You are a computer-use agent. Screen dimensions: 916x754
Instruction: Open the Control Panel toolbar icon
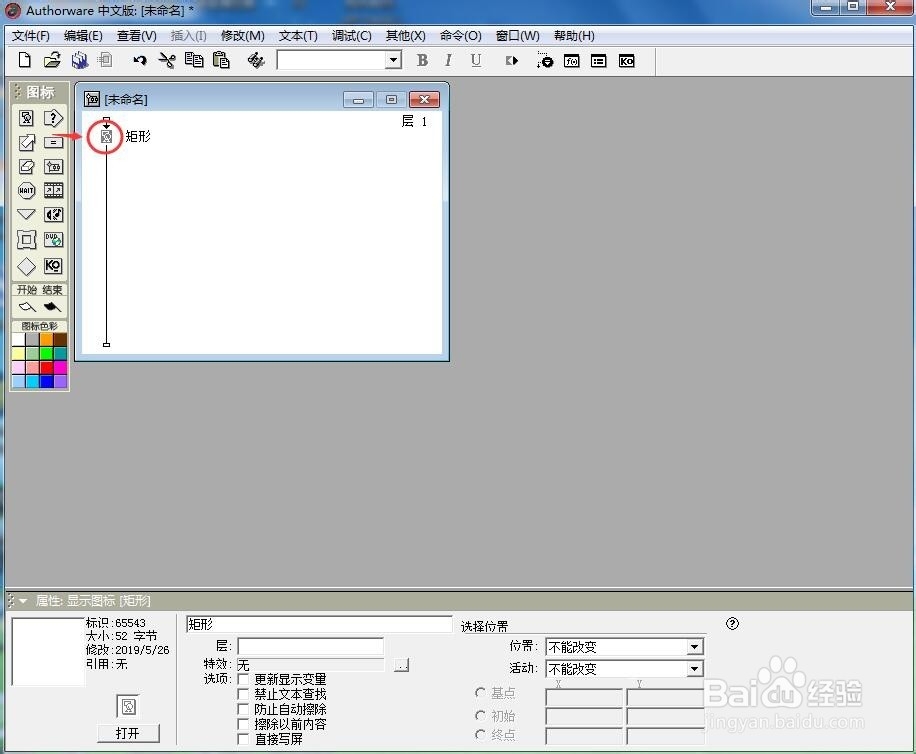click(x=544, y=60)
